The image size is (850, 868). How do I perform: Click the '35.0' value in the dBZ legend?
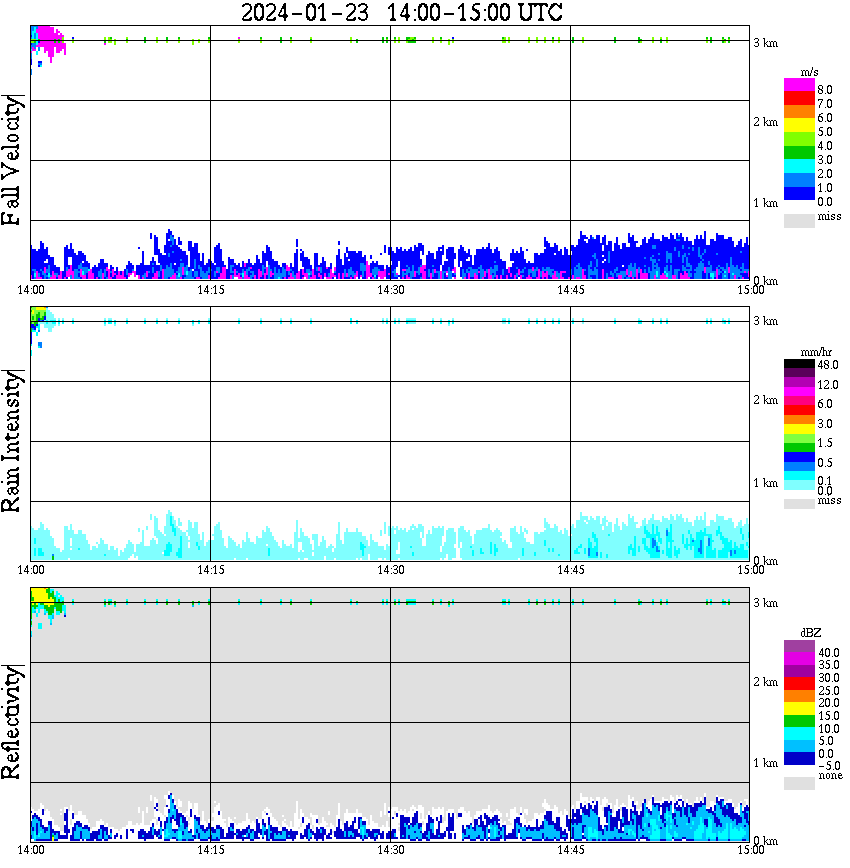click(829, 665)
